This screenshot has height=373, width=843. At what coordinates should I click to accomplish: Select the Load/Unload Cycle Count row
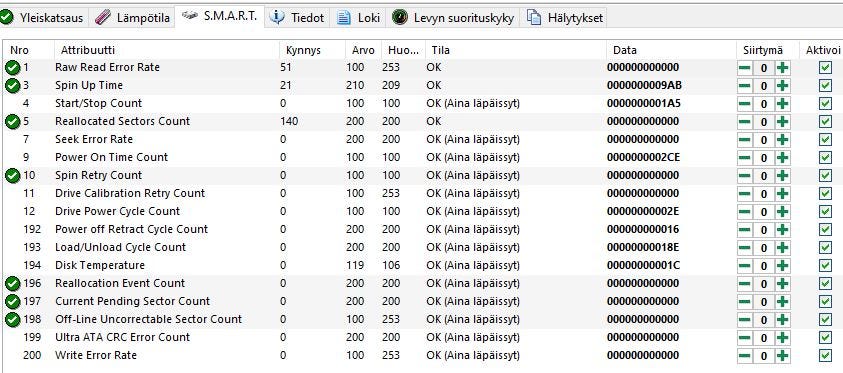(x=422, y=247)
